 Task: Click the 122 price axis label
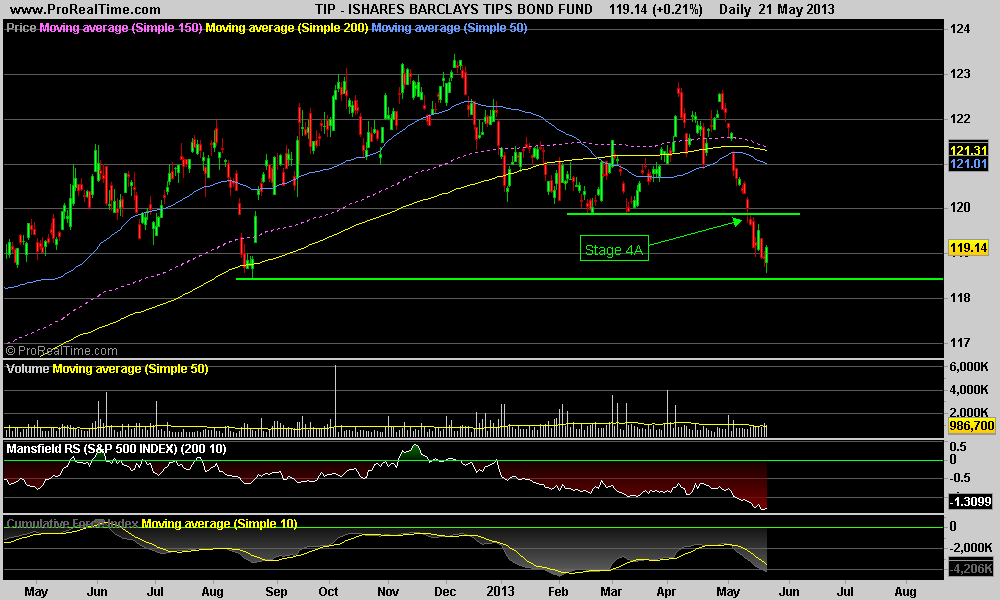(x=960, y=119)
